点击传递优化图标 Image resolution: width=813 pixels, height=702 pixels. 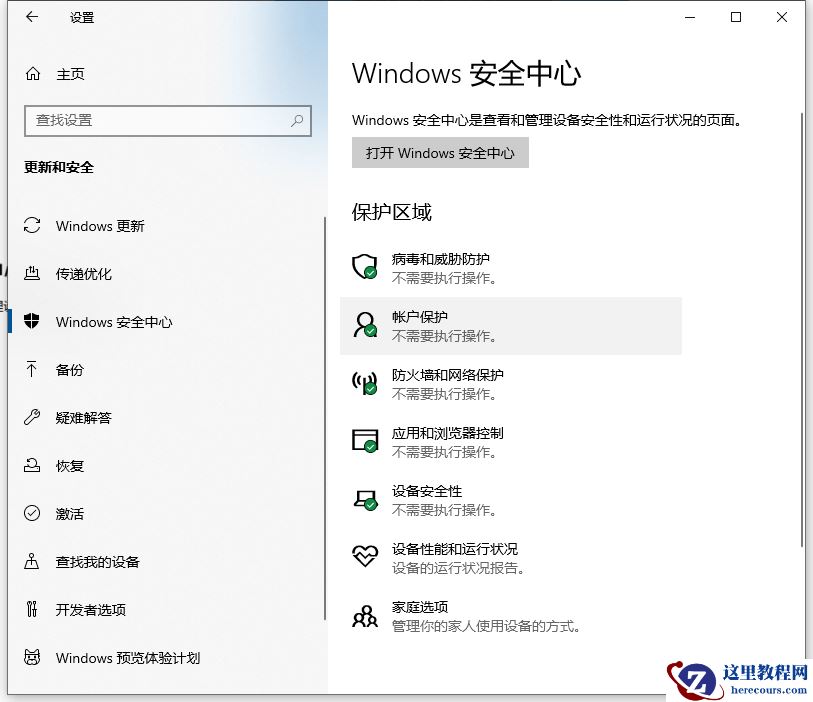(30, 274)
